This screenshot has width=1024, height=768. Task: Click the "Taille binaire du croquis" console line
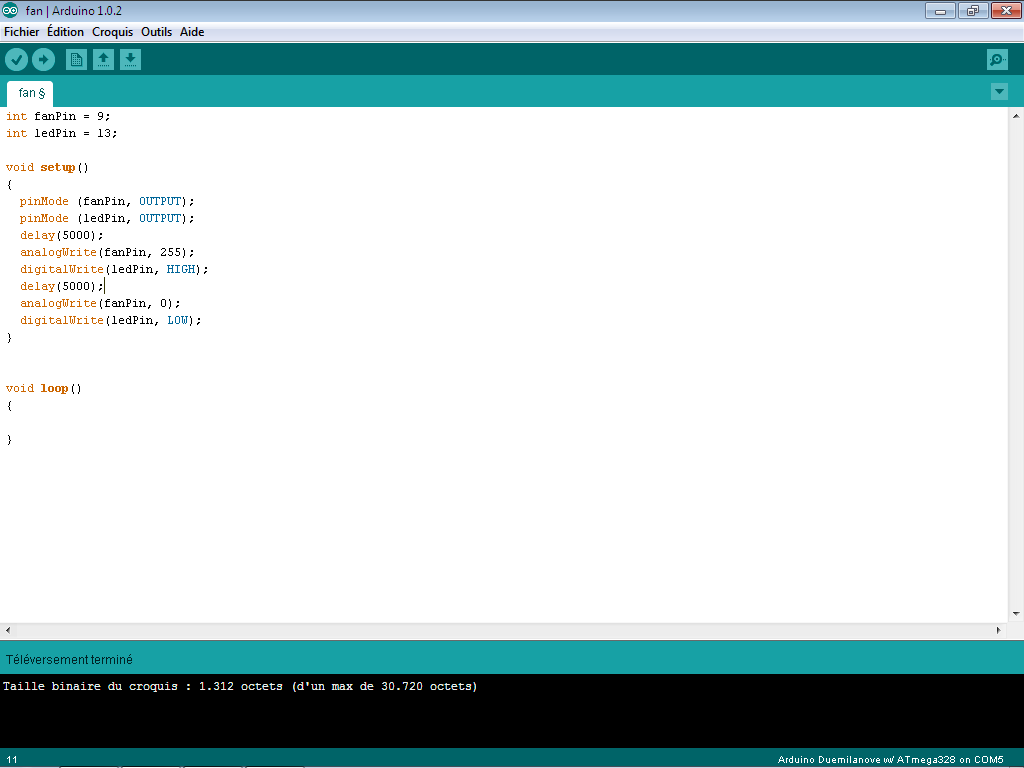240,686
